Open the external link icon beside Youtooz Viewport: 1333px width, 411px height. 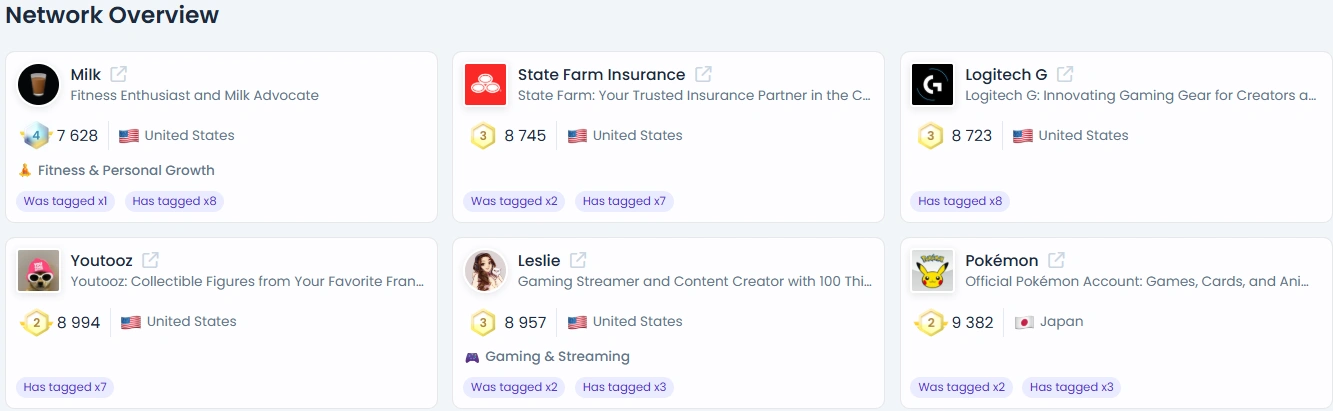(150, 260)
